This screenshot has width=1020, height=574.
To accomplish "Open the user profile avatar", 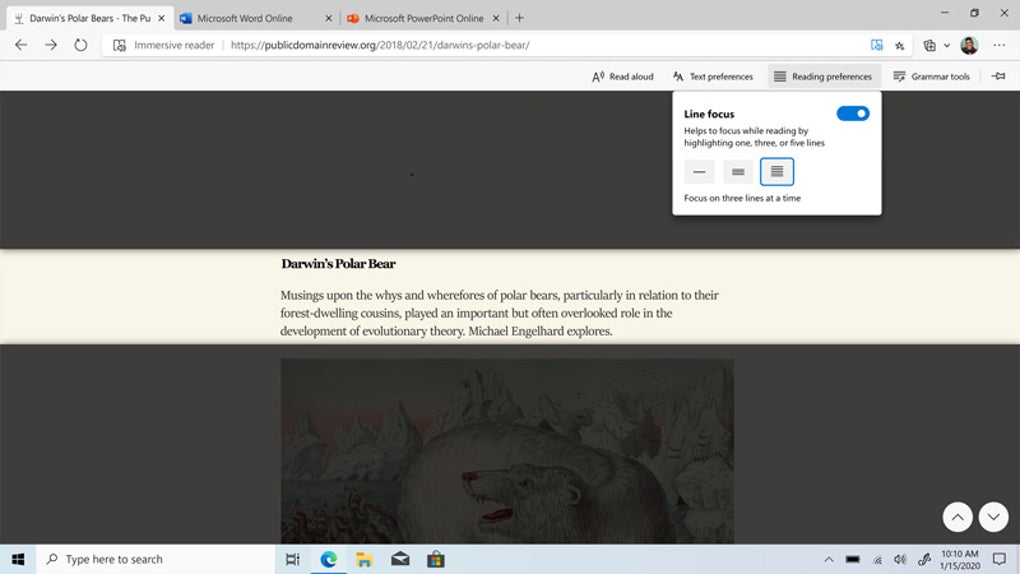I will (969, 45).
